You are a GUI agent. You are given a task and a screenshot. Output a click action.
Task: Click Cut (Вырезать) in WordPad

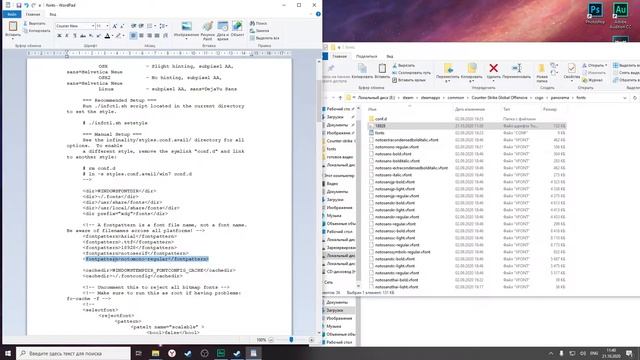[34, 23]
